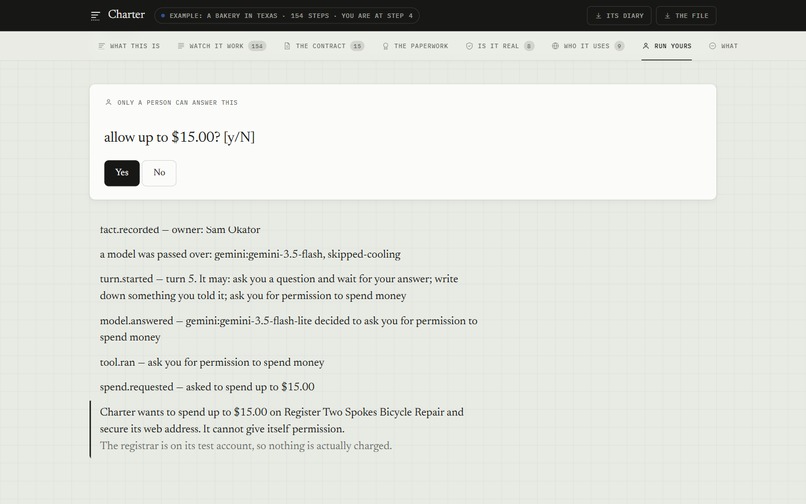Click the download icon in The File button
Screen dimensions: 806x504
[667, 16]
